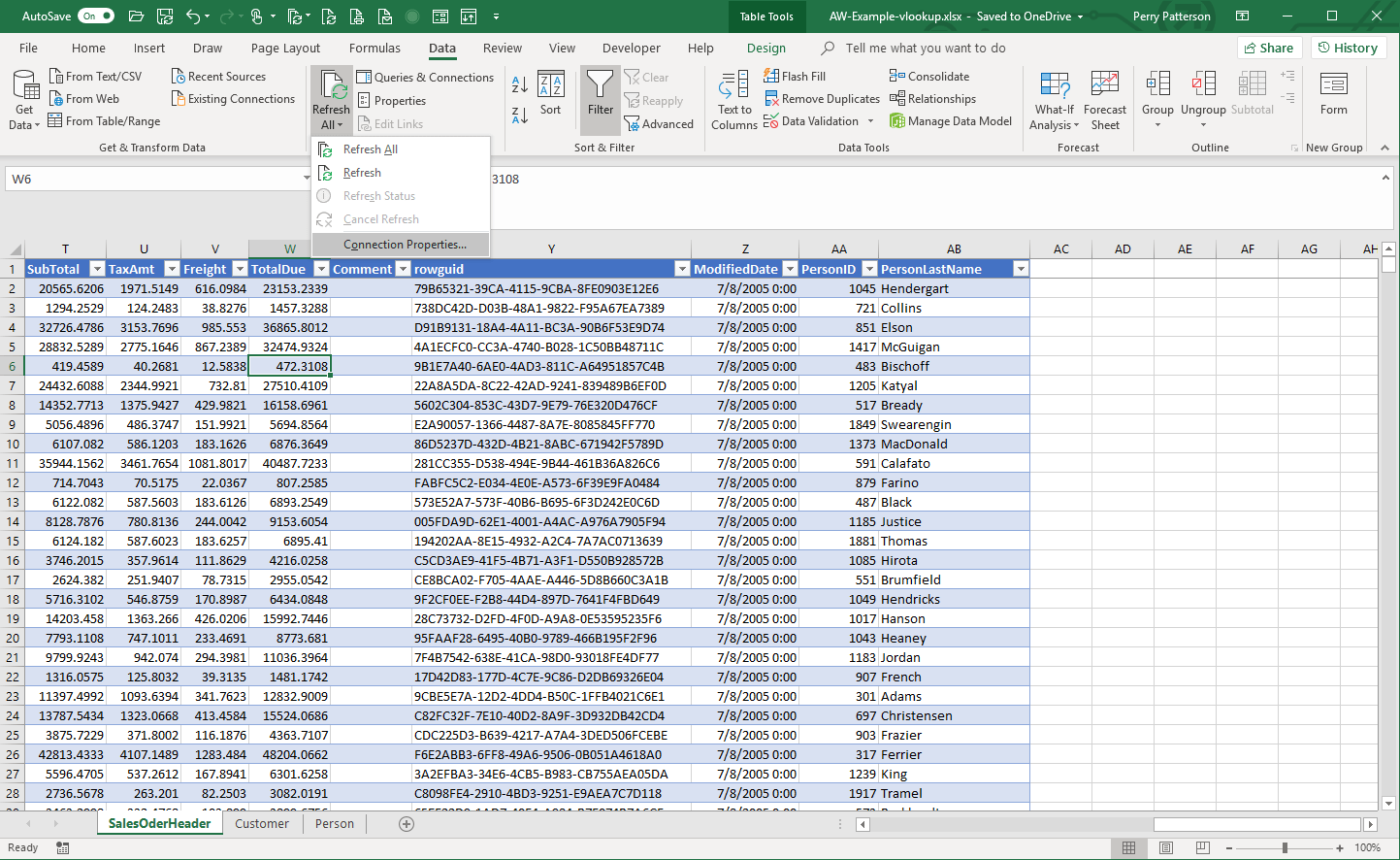The image size is (1400, 860).
Task: Toggle the Filter button in the ribbon
Action: 601,93
